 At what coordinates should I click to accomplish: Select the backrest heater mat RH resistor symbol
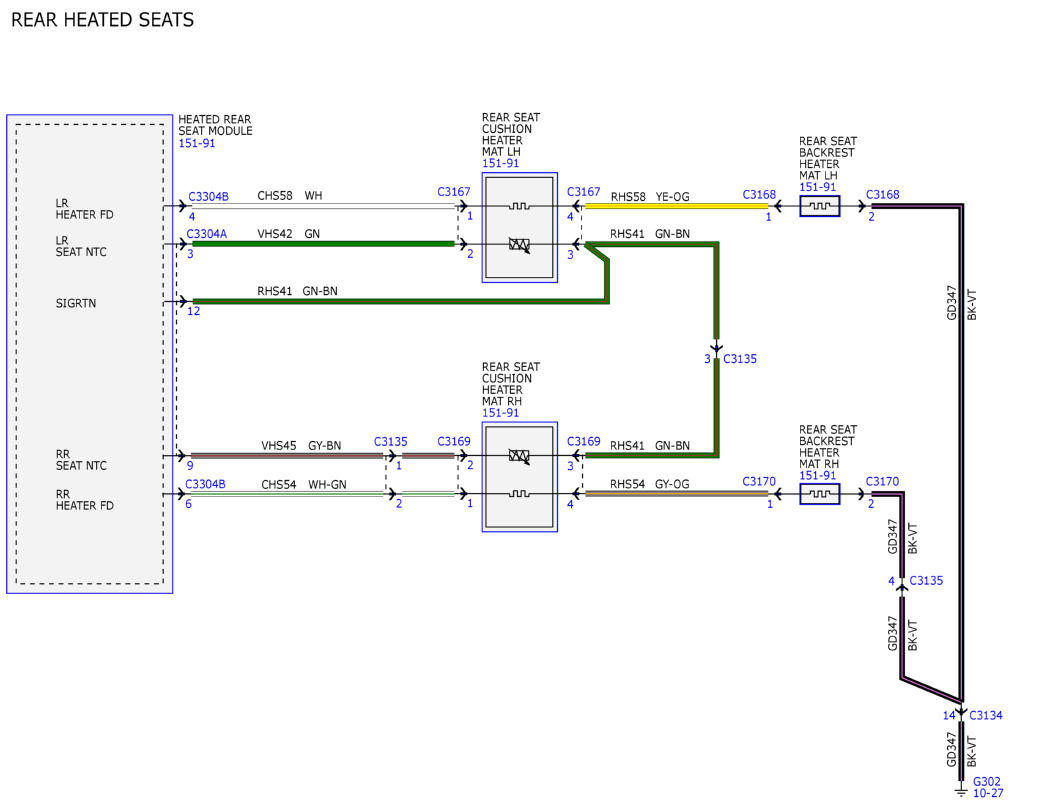coord(820,494)
